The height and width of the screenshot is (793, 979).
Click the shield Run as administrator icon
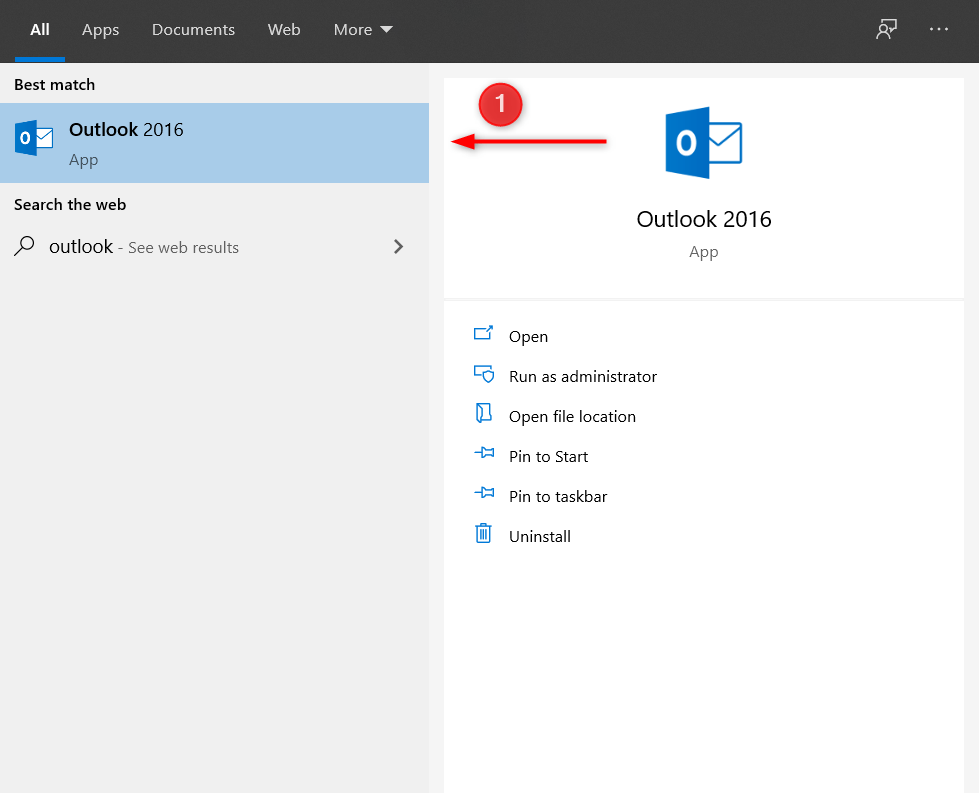coord(484,373)
